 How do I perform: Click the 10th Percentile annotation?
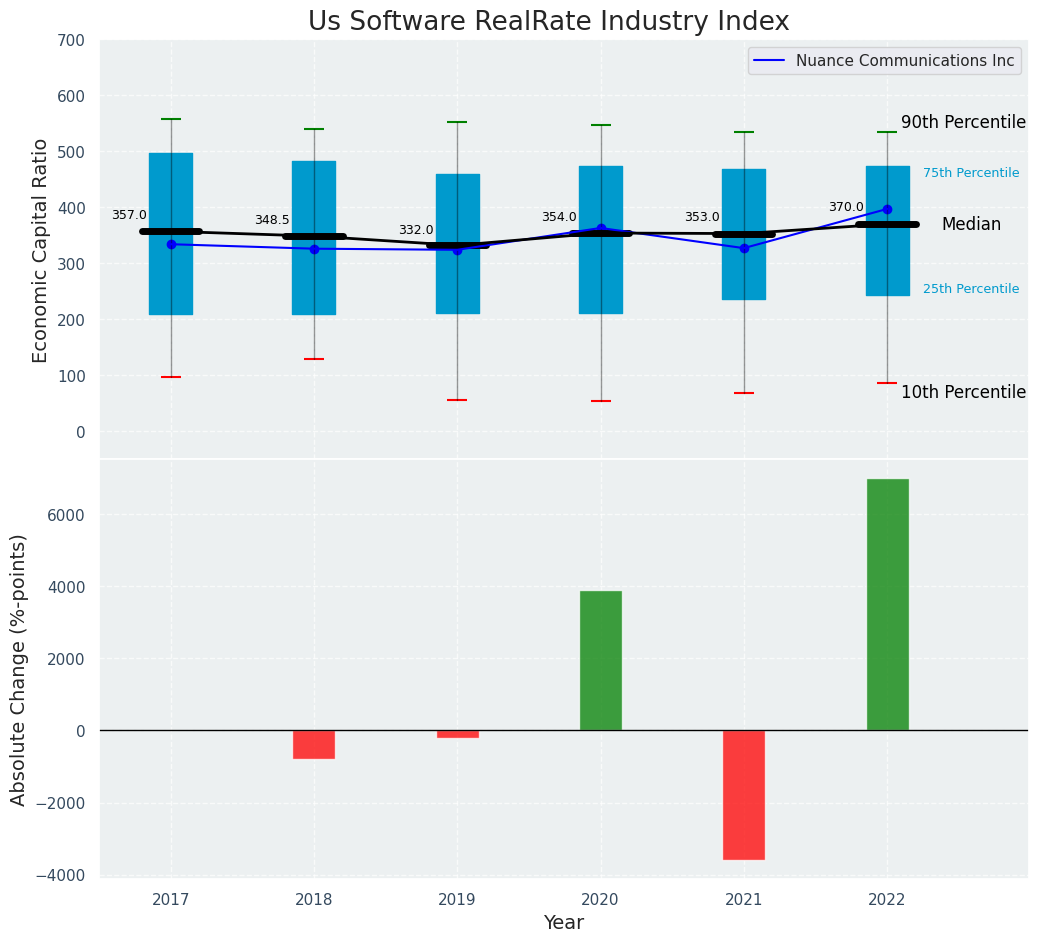pos(963,392)
